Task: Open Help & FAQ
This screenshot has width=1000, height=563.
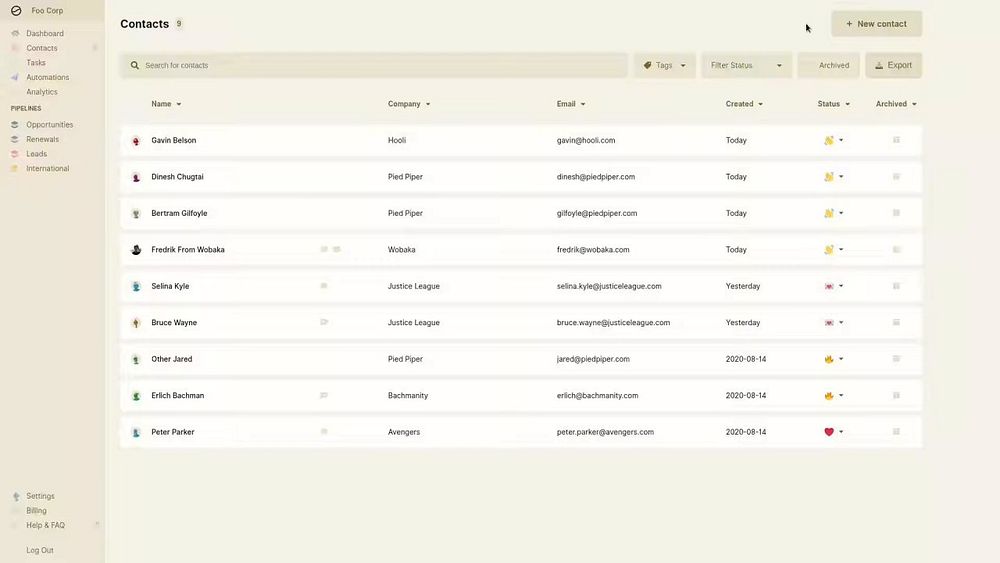Action: pos(45,525)
